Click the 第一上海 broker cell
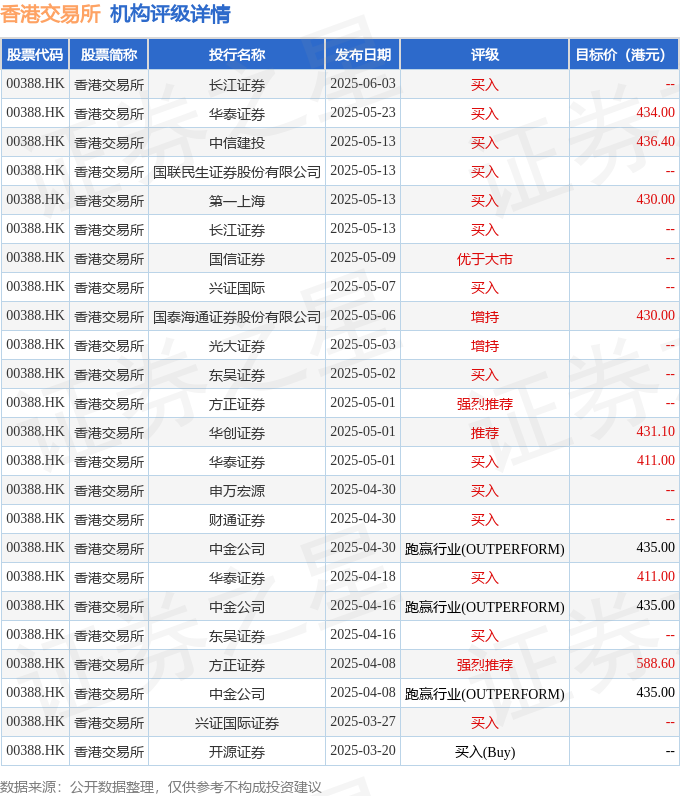680x796 pixels. (237, 201)
